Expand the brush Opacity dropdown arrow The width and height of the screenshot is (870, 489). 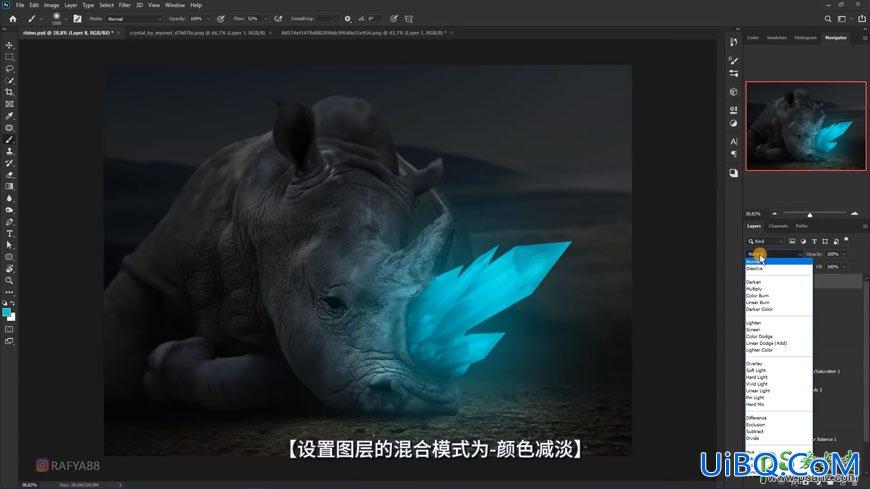pos(208,19)
